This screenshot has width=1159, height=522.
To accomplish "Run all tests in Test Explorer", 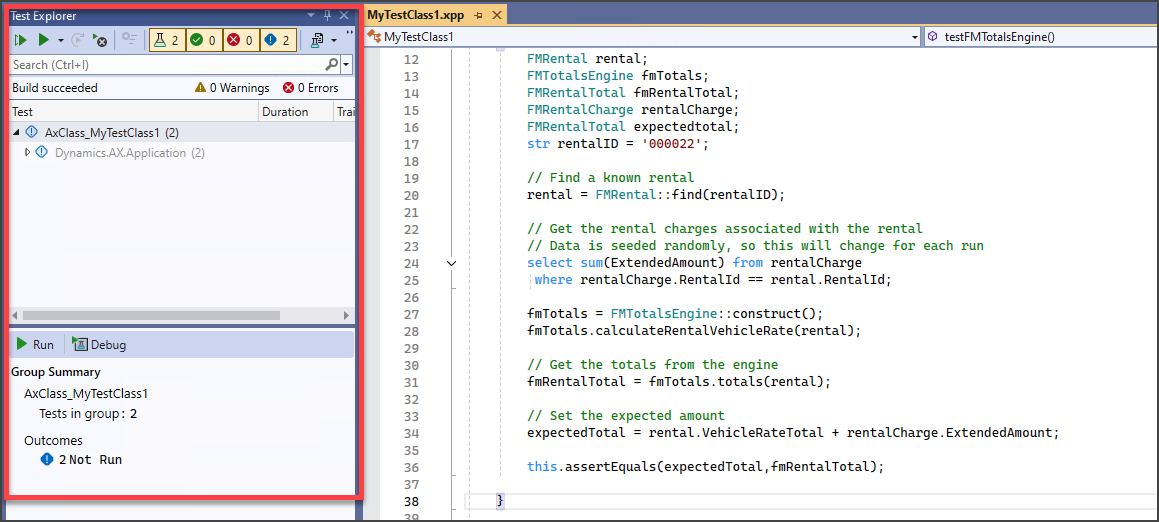I will pos(21,40).
